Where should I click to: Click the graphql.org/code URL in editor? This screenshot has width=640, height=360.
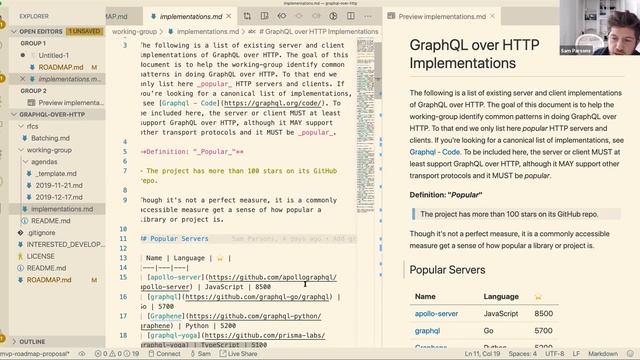pos(273,103)
